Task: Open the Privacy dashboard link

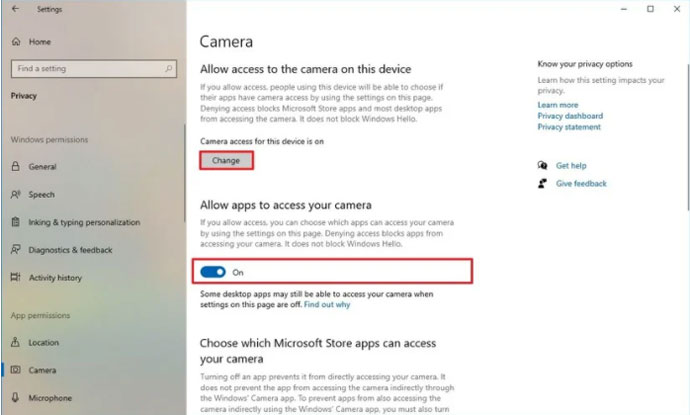Action: tap(570, 116)
